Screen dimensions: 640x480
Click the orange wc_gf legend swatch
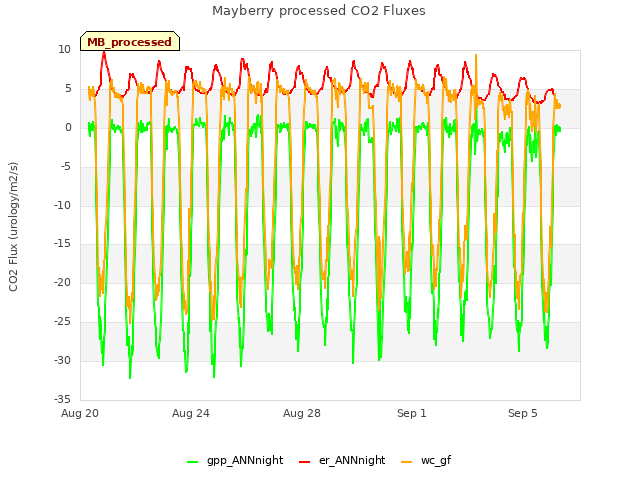coord(407,462)
